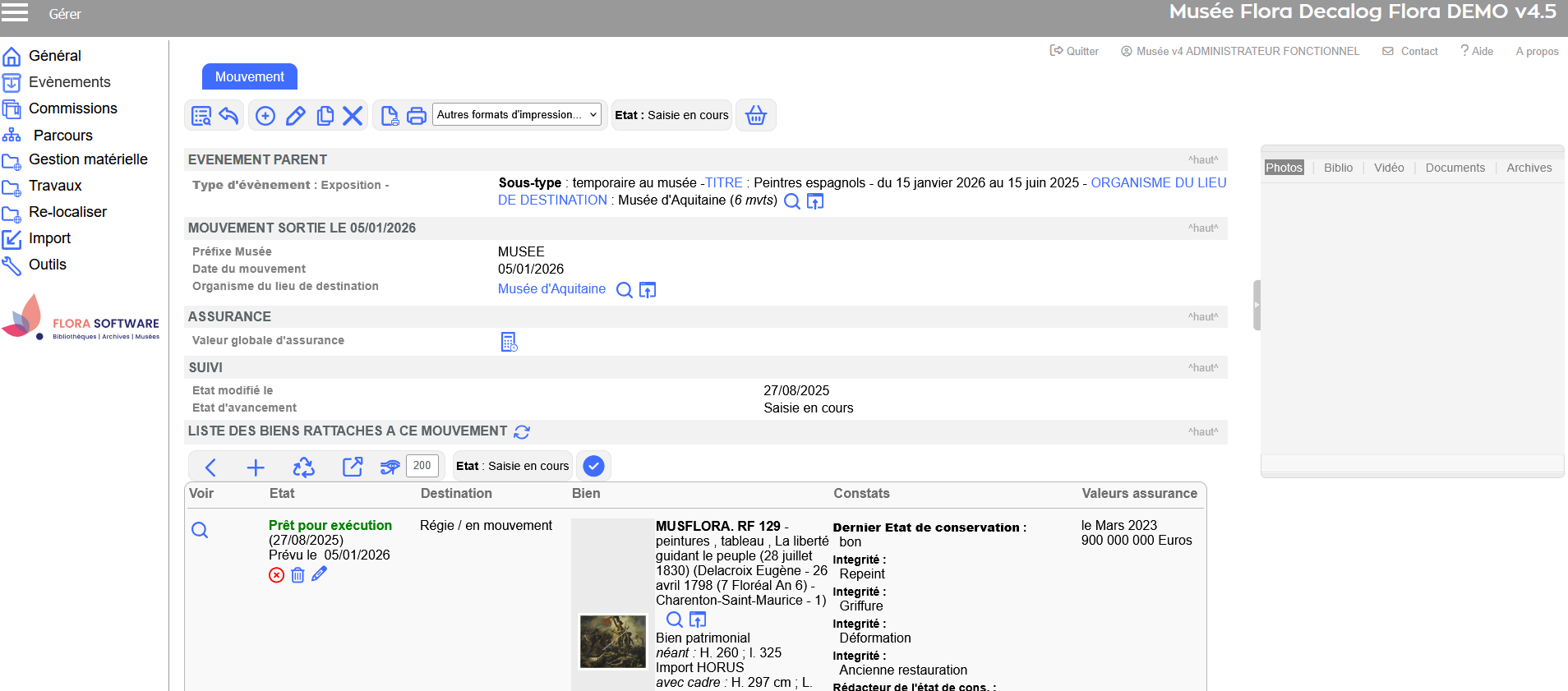The width and height of the screenshot is (1568, 691).
Task: Click the print icon in the toolbar
Action: coord(417,116)
